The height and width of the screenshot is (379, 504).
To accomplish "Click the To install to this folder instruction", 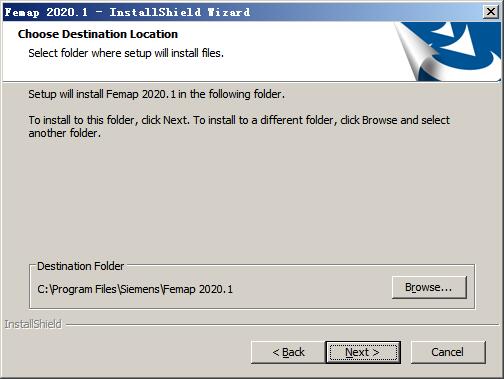I will (239, 120).
